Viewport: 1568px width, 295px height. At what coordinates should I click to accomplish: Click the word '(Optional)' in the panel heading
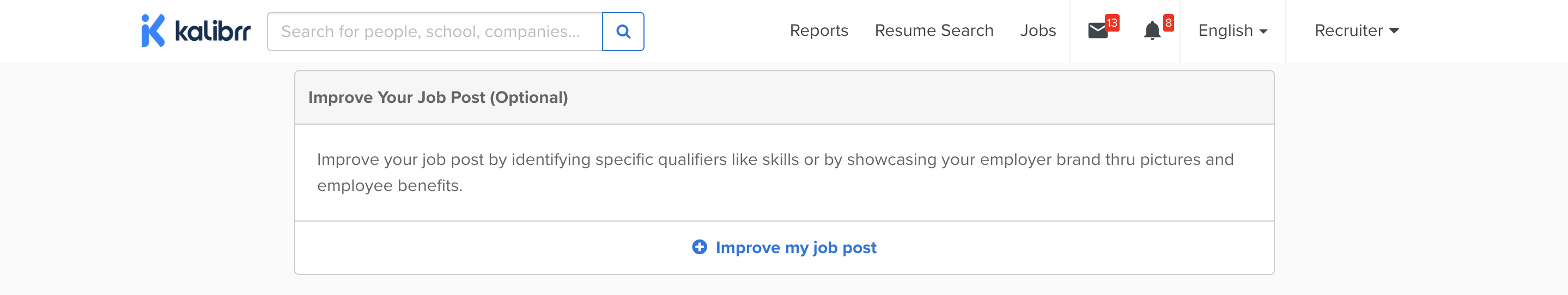click(528, 98)
